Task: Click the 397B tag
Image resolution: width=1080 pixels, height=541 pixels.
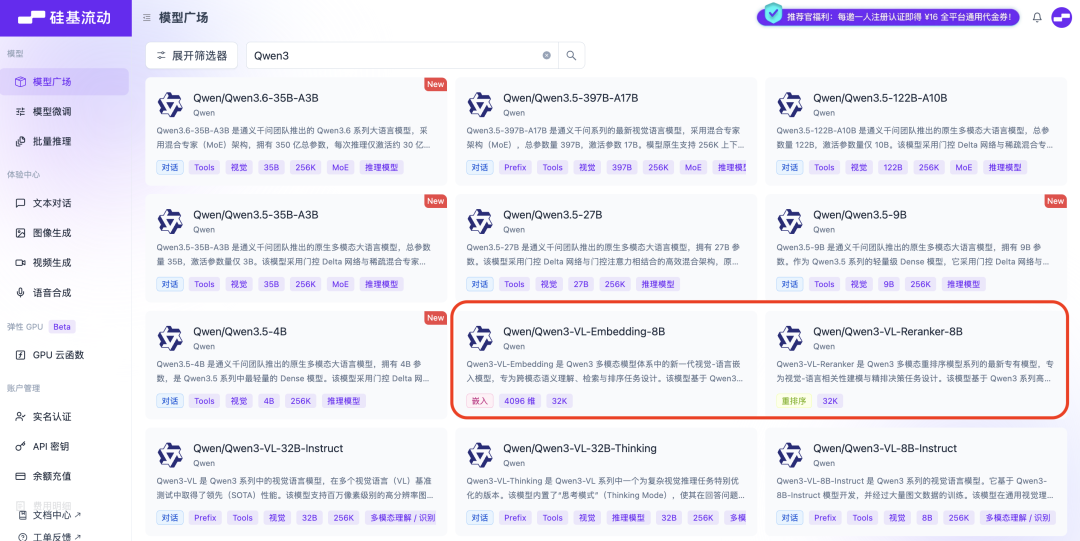Action: click(622, 167)
